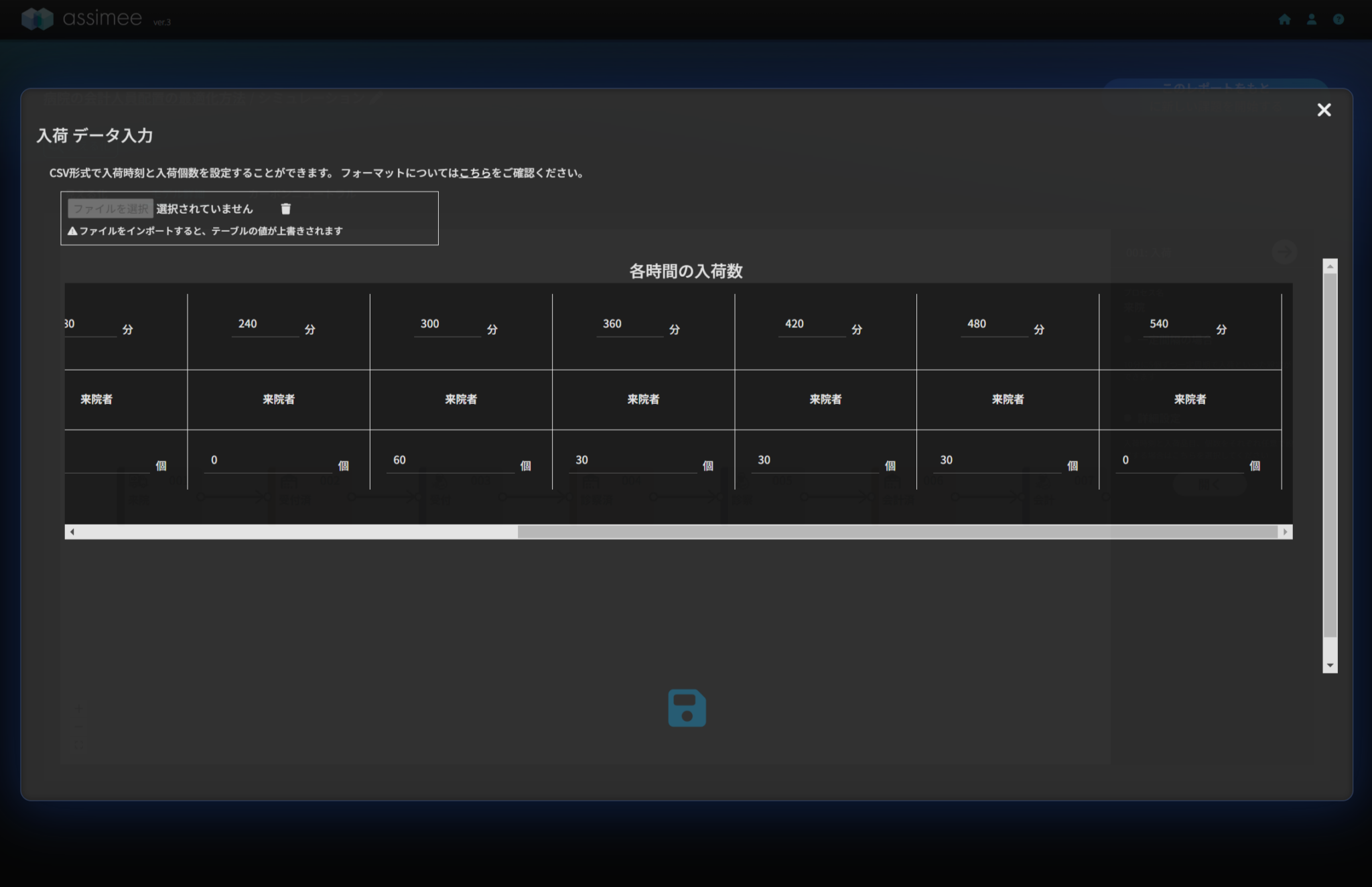
Task: Click the 240 minutes time field
Action: pyautogui.click(x=265, y=325)
